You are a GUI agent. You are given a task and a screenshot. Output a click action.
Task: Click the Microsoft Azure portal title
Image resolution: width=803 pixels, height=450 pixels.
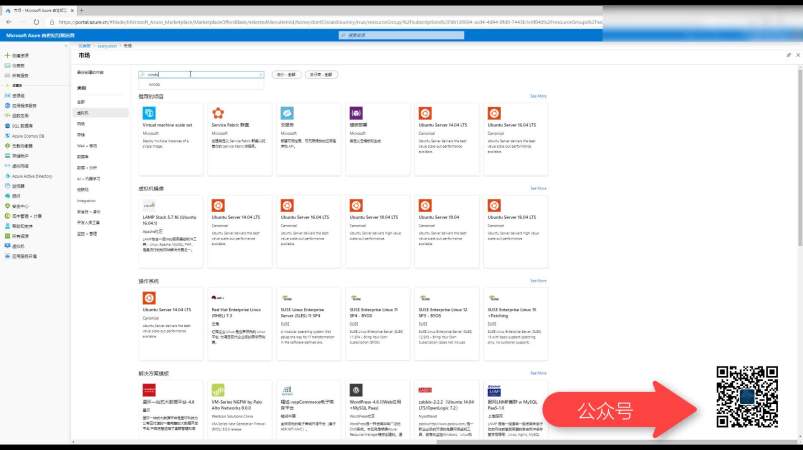tap(40, 35)
